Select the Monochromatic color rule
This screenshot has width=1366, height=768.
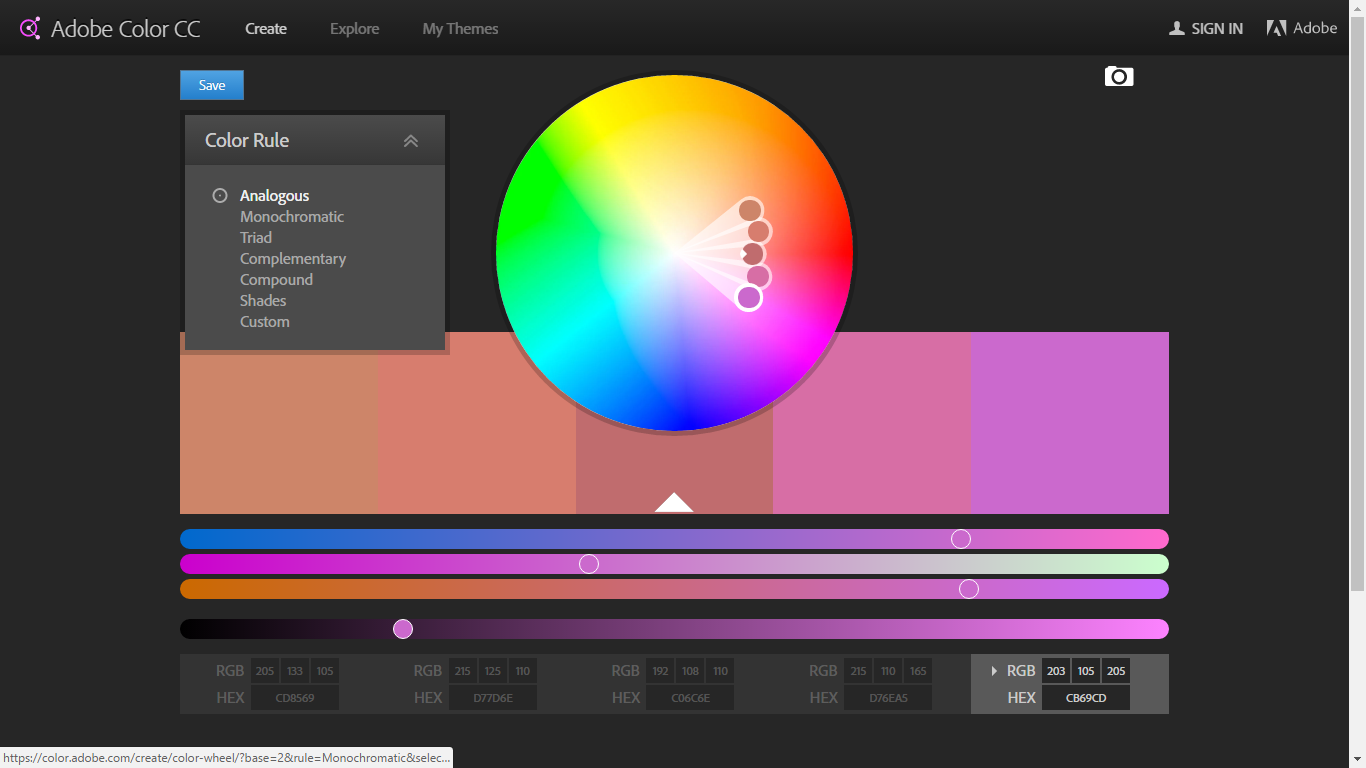(292, 217)
